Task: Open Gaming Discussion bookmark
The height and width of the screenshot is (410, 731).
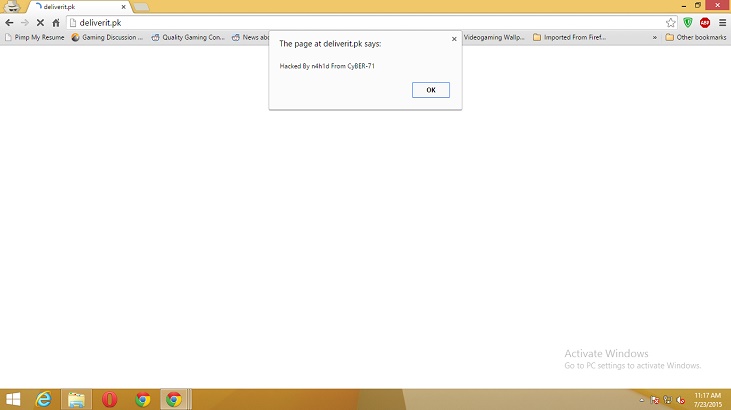Action: point(108,37)
